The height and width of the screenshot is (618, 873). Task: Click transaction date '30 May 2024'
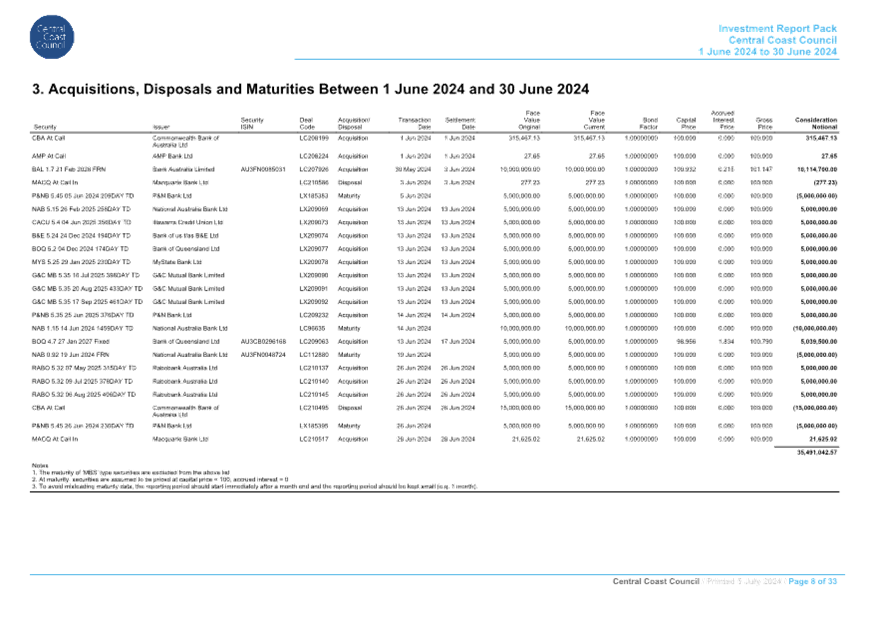pyautogui.click(x=413, y=169)
